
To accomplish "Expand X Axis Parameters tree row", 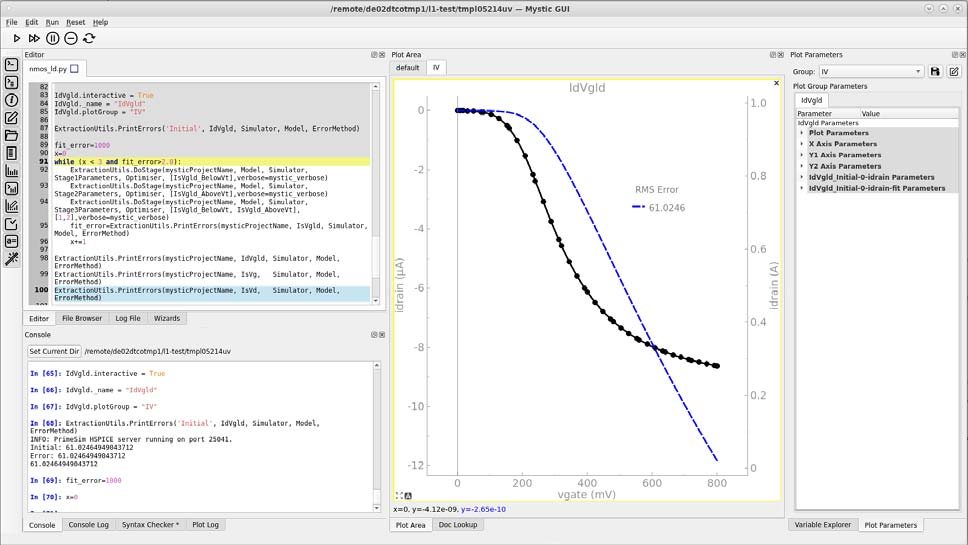I will pos(802,144).
